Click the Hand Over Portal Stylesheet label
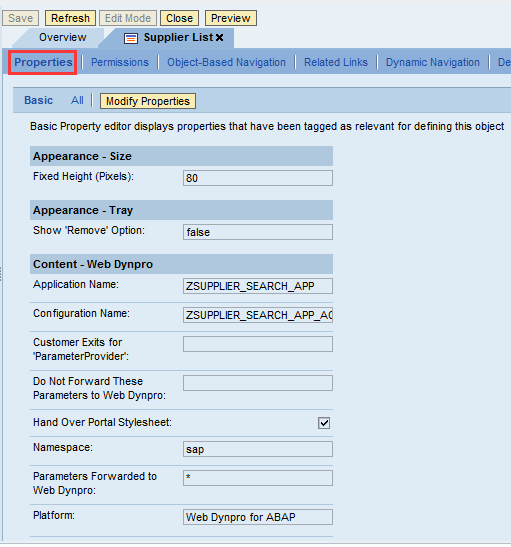This screenshot has height=547, width=511. (x=102, y=422)
